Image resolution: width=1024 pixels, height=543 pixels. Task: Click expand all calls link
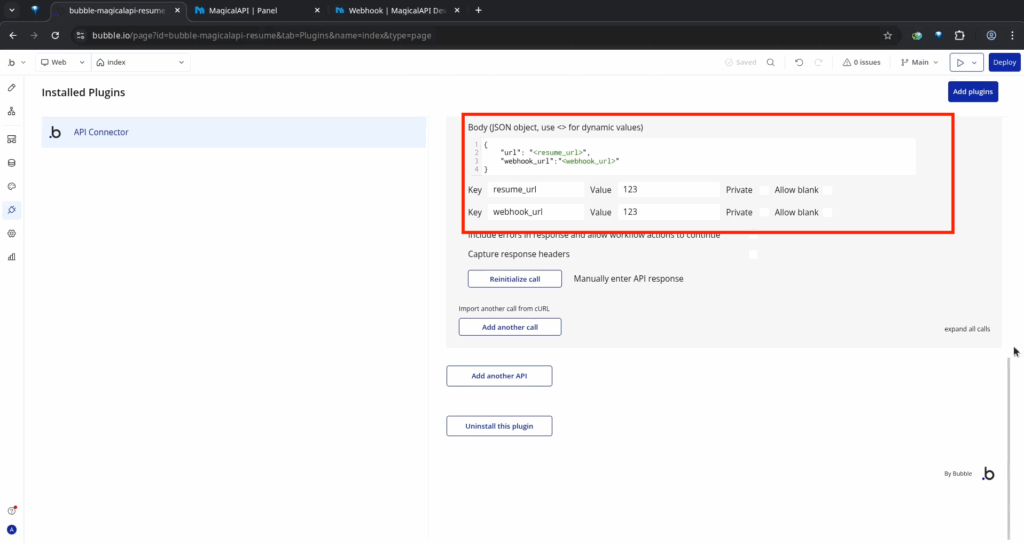click(967, 329)
